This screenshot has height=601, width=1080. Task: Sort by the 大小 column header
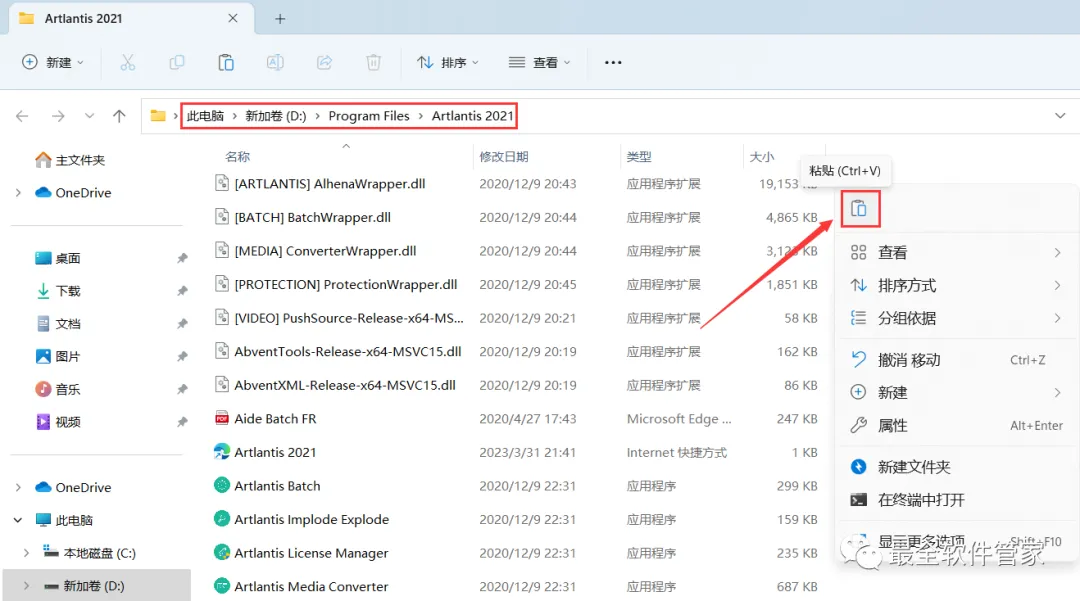coord(761,157)
